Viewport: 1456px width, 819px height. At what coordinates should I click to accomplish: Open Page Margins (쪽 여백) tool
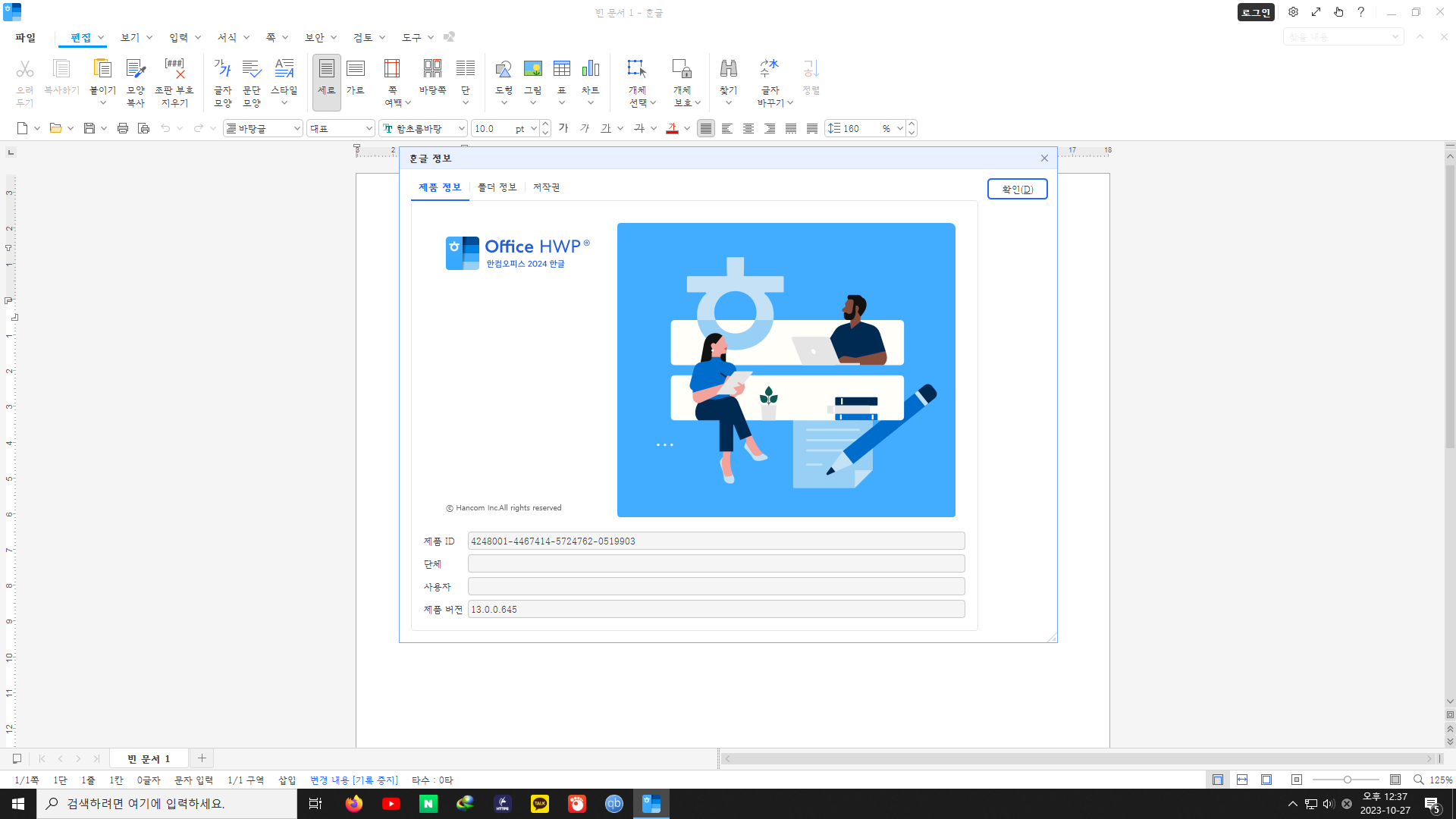392,69
